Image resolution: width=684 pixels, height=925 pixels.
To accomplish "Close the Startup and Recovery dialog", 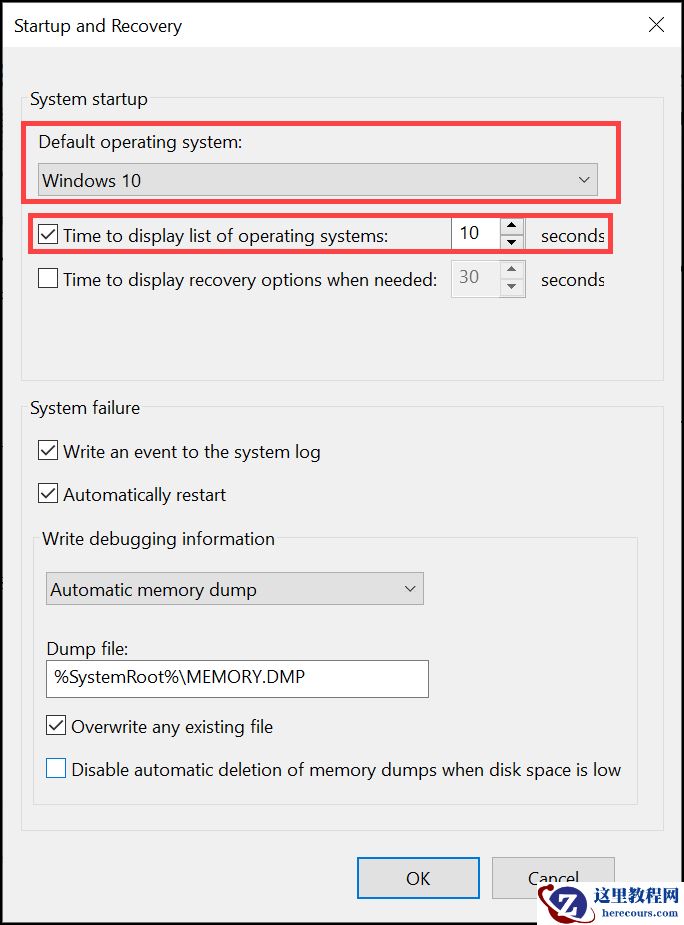I will [656, 25].
